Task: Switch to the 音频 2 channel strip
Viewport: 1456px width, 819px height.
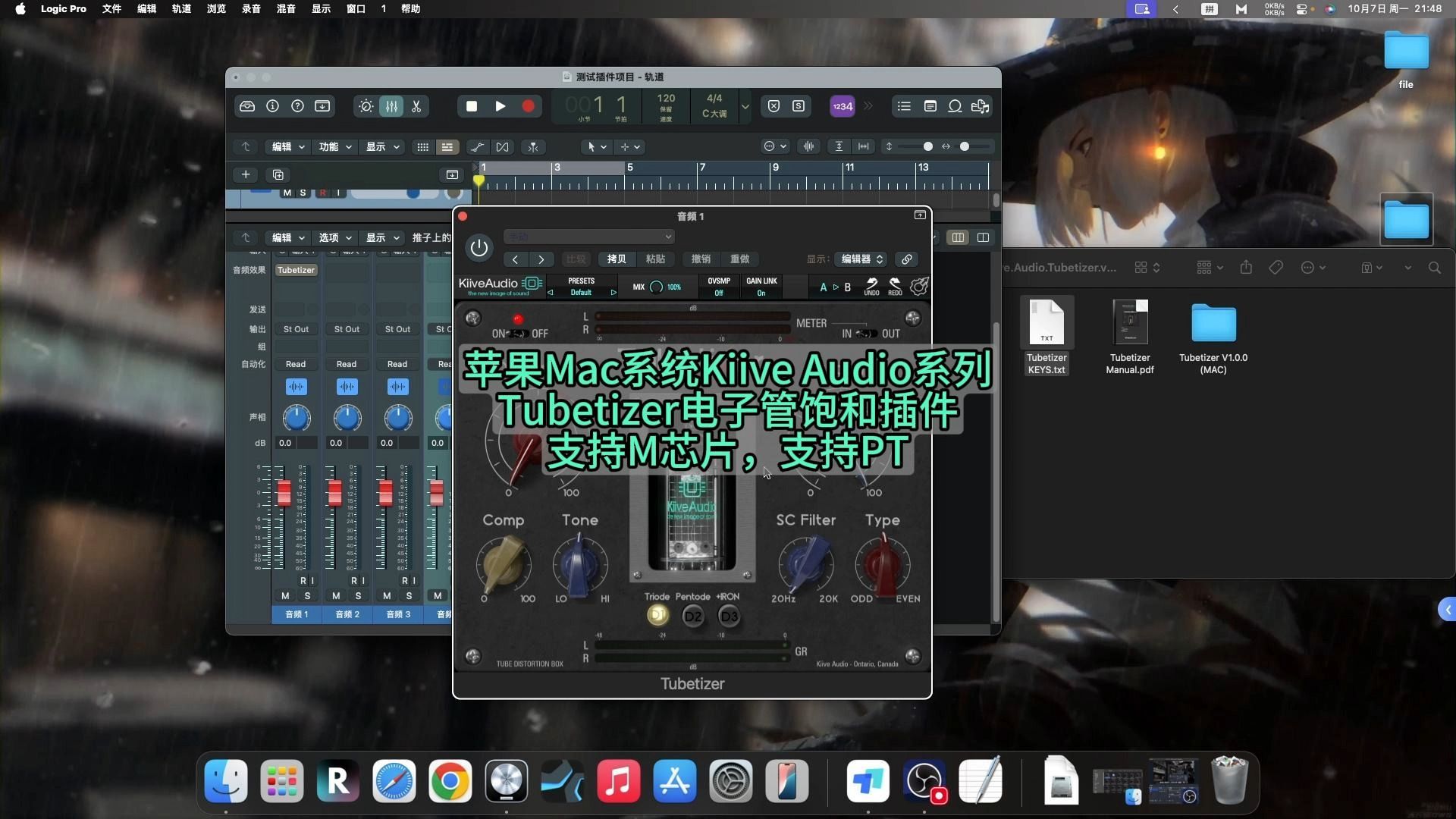Action: 347,614
